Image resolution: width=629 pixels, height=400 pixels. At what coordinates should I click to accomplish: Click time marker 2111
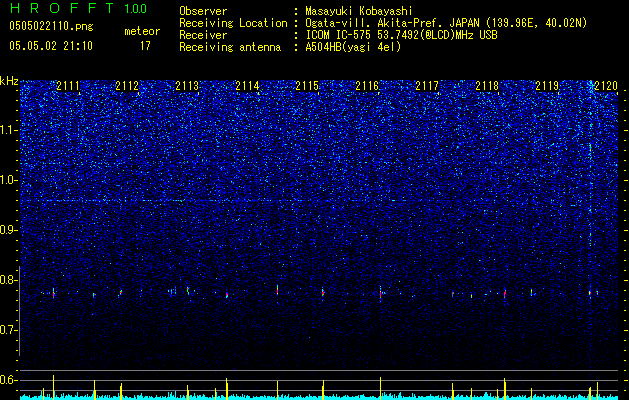pyautogui.click(x=68, y=86)
